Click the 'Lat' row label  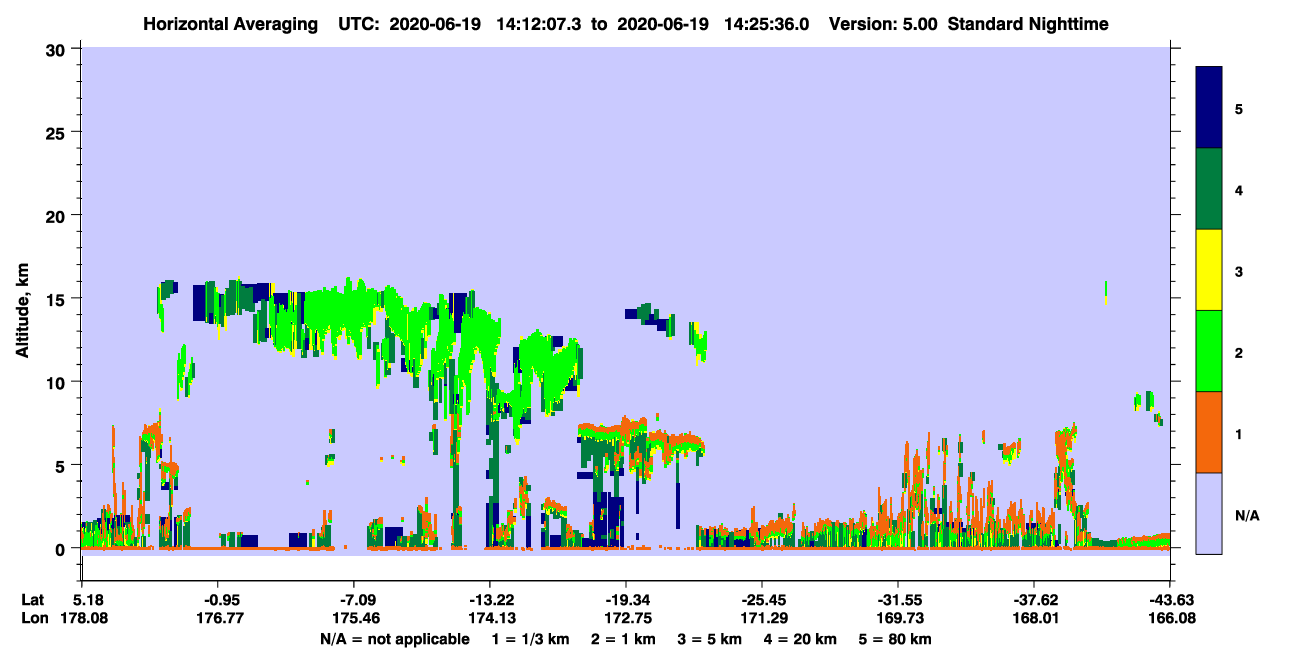(x=32, y=600)
